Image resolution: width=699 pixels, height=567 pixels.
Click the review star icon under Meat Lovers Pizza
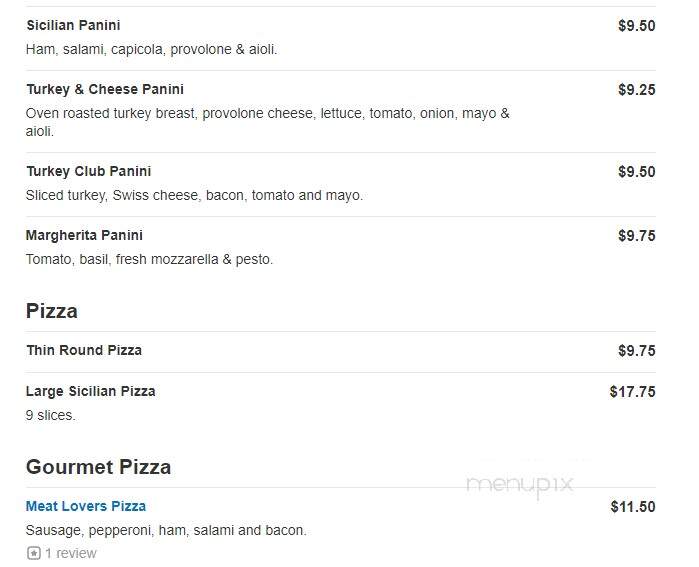click(33, 553)
